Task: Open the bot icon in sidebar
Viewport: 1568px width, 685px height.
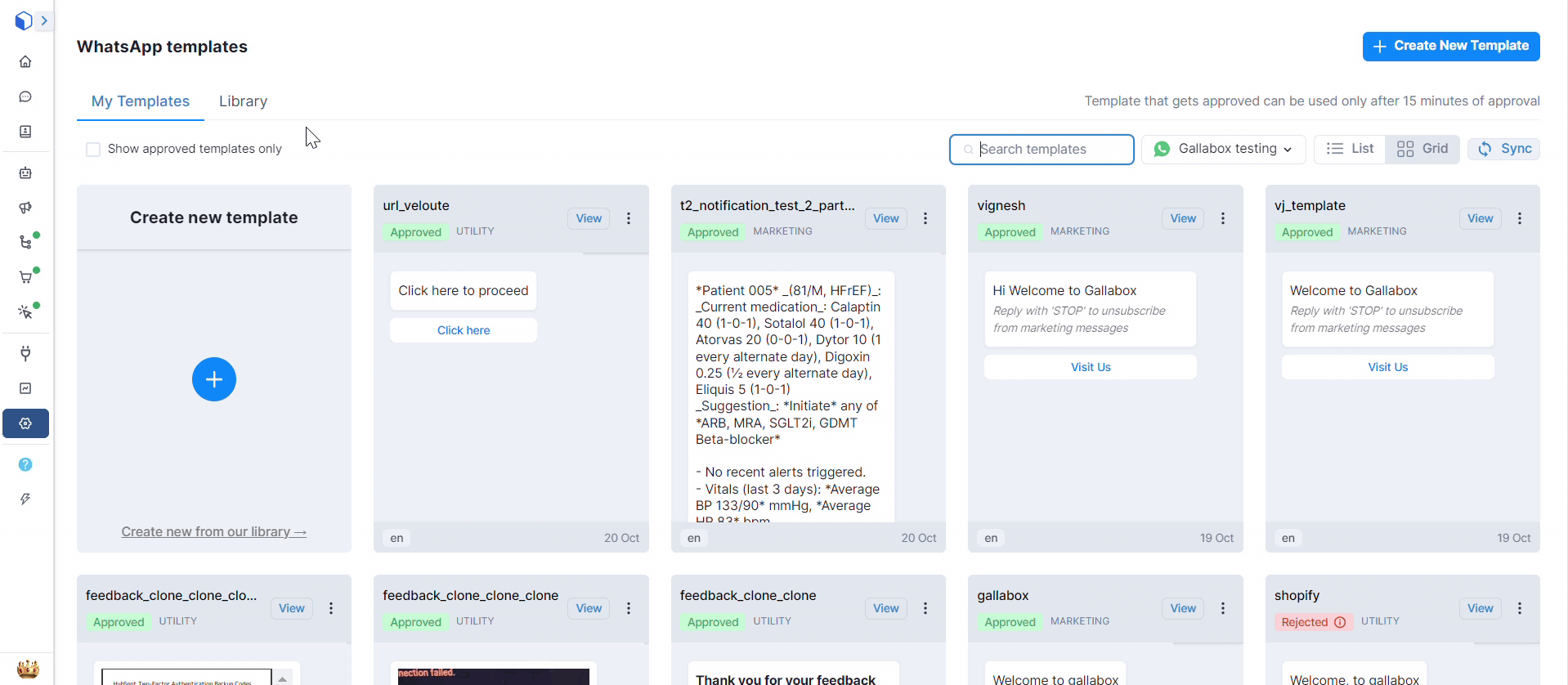Action: pyautogui.click(x=25, y=173)
